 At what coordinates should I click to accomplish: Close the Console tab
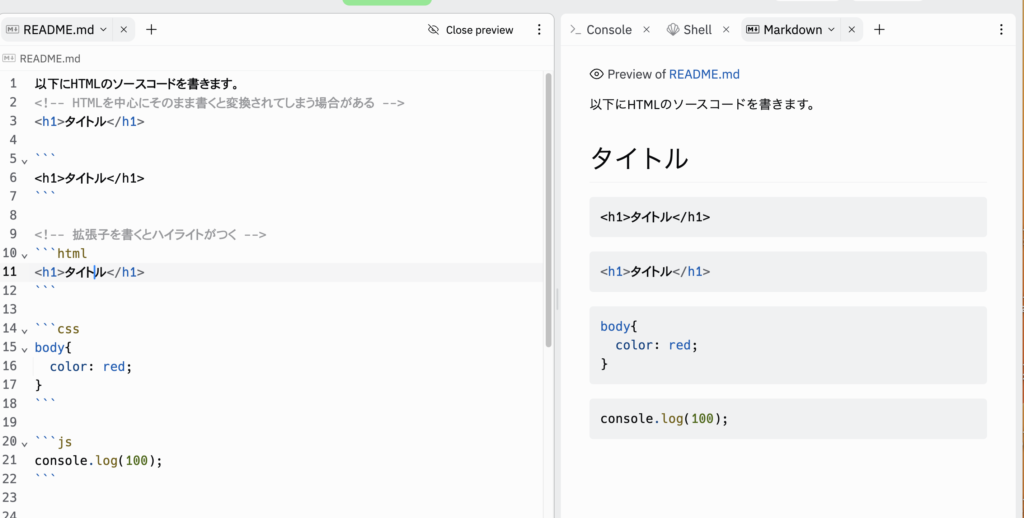coord(647,29)
